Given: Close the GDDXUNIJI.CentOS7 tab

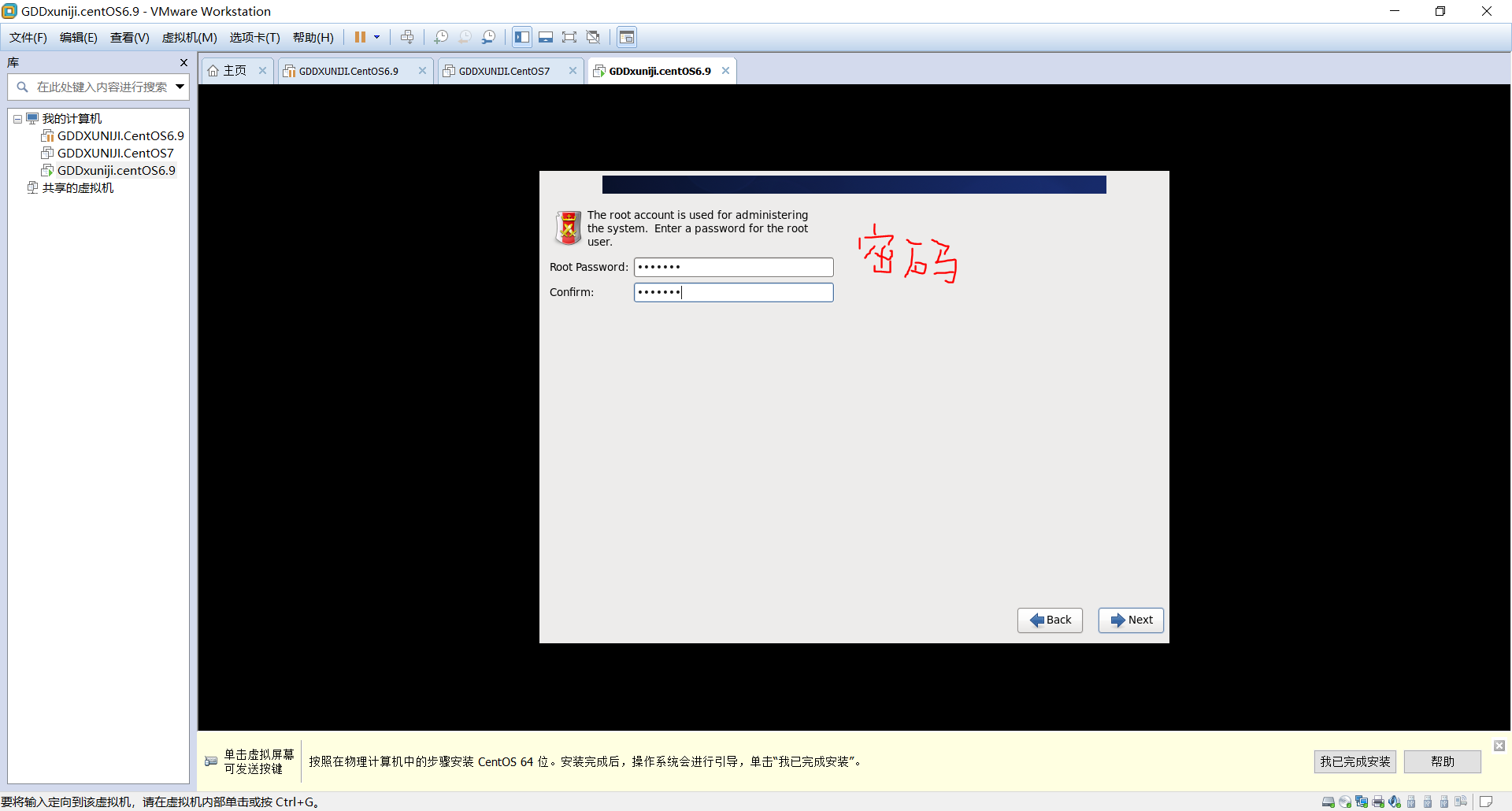Looking at the screenshot, I should 573,71.
